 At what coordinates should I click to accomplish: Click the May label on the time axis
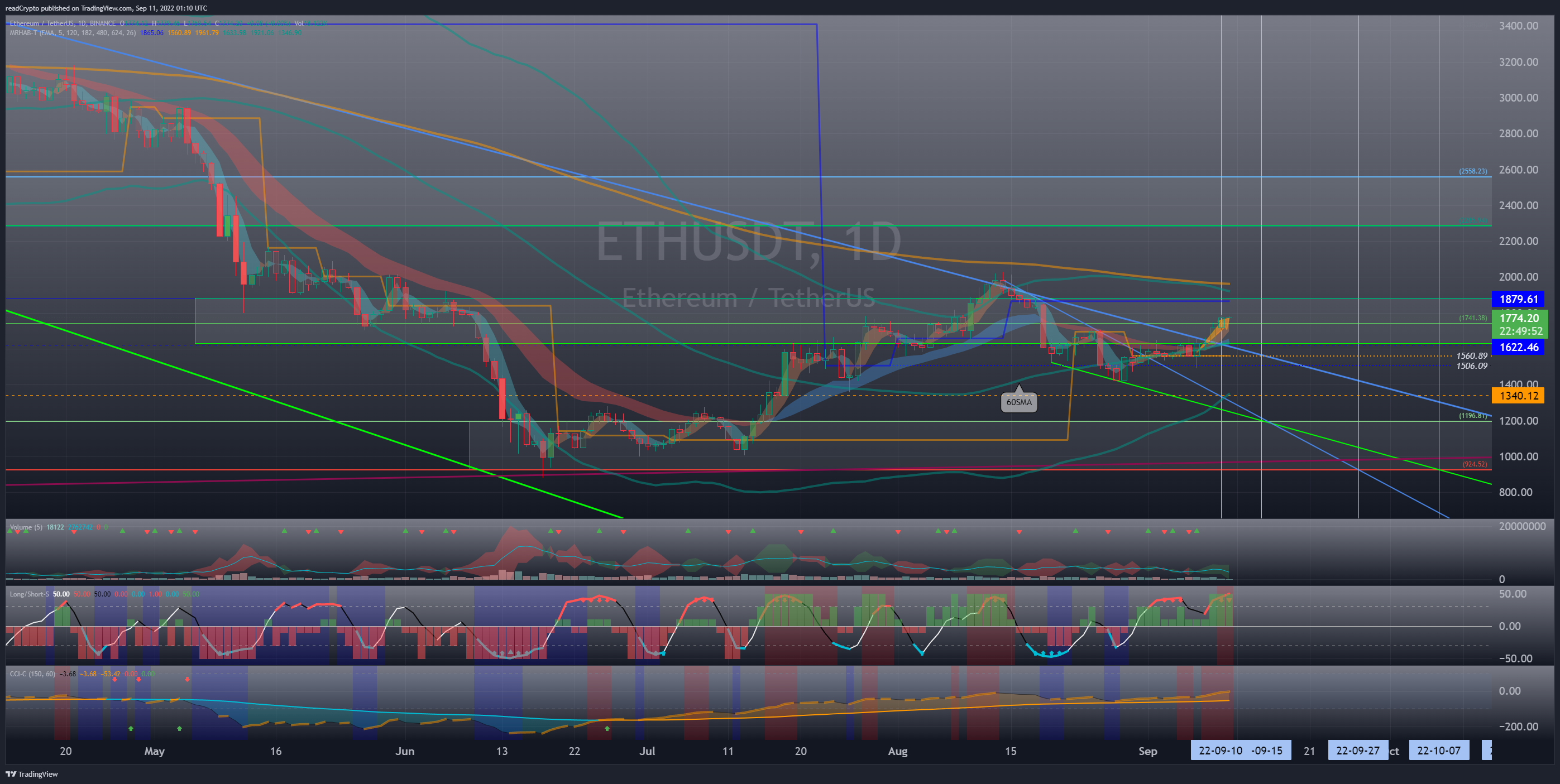click(x=155, y=751)
